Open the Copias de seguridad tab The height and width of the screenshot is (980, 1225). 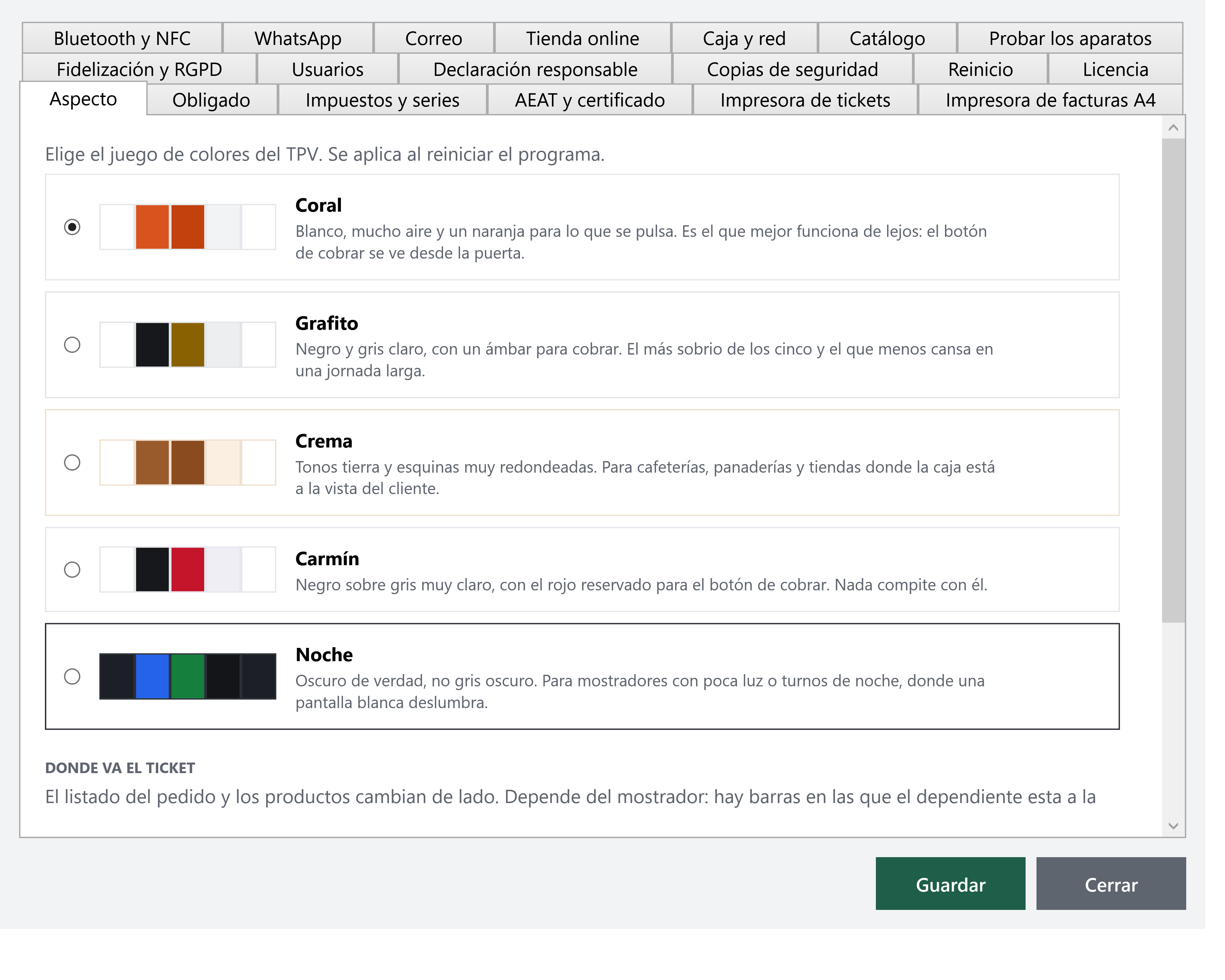point(793,69)
